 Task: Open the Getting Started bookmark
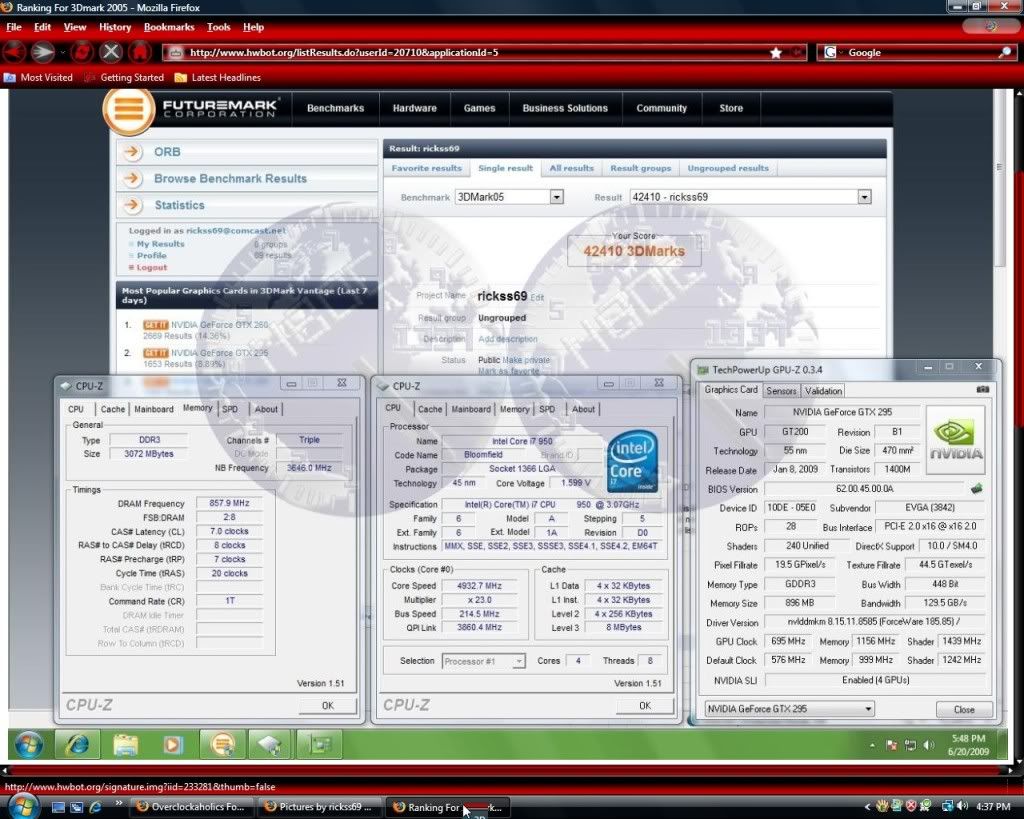point(124,77)
